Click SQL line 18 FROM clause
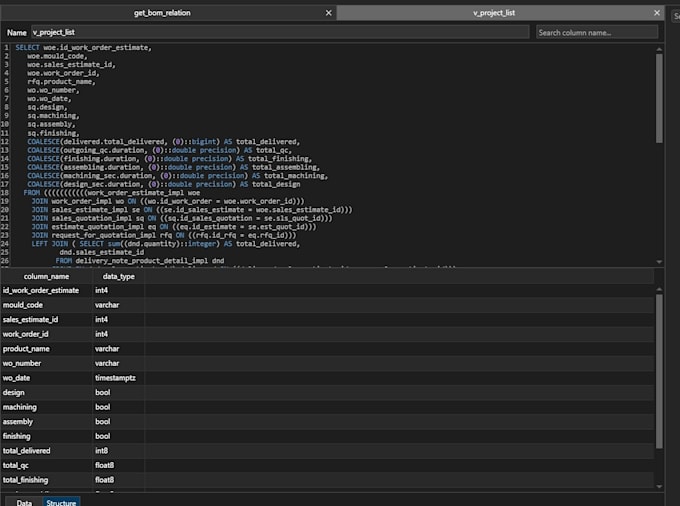Viewport: 680px width, 506px height. 112,193
